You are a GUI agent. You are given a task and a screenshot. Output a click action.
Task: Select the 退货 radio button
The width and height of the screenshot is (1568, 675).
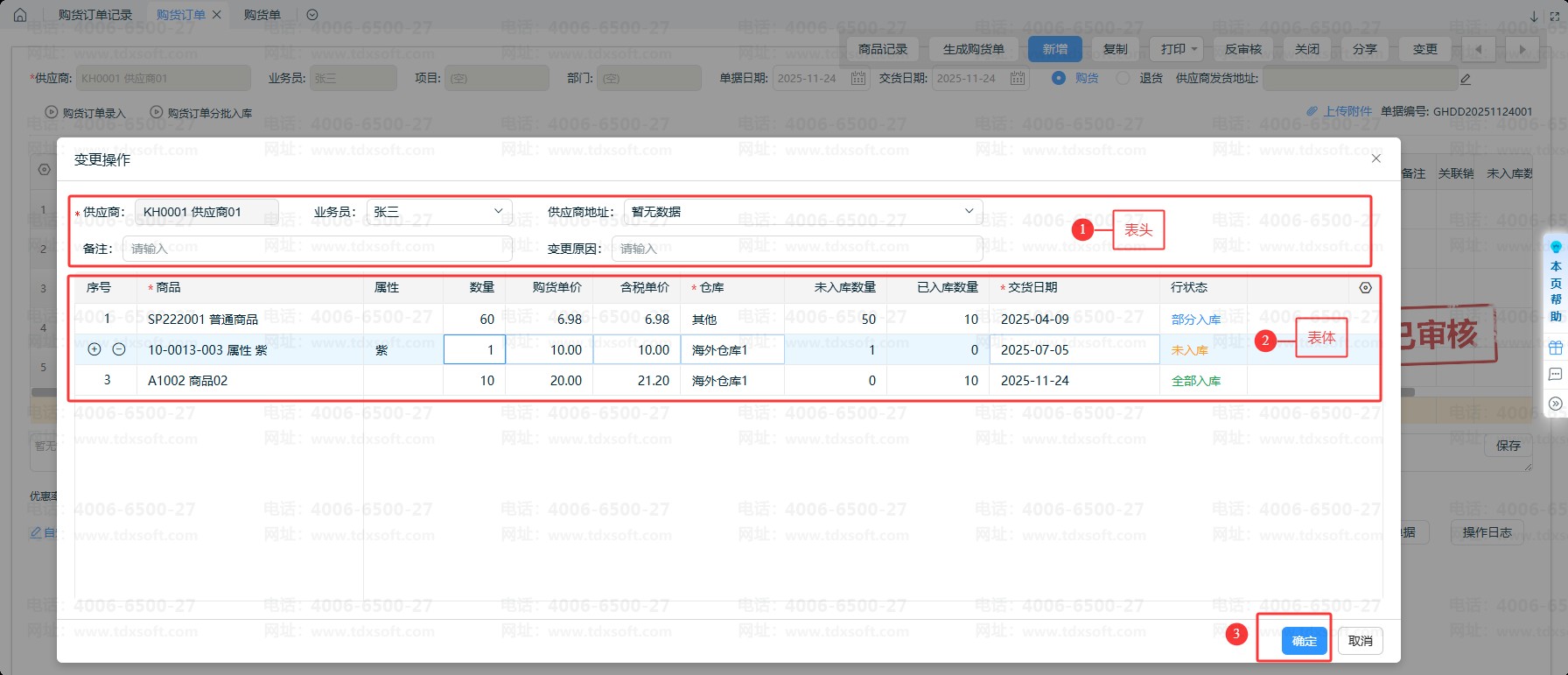click(1123, 78)
